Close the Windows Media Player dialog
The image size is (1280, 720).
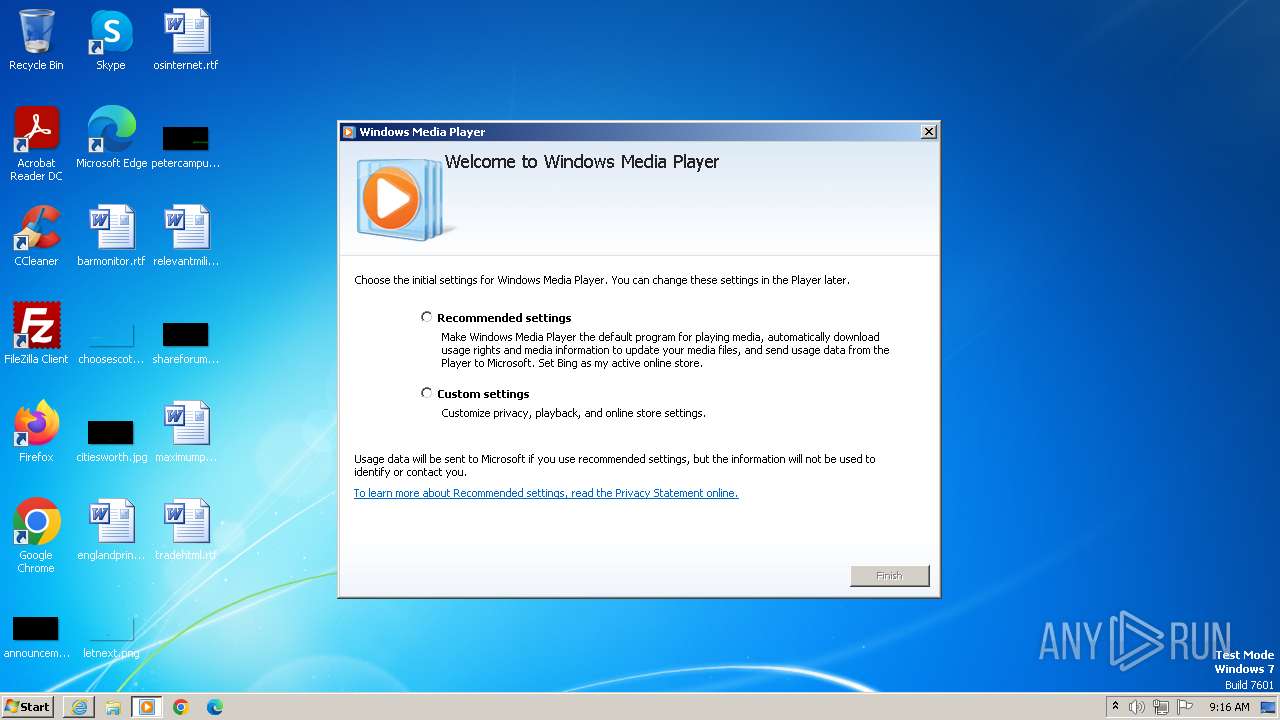point(928,132)
